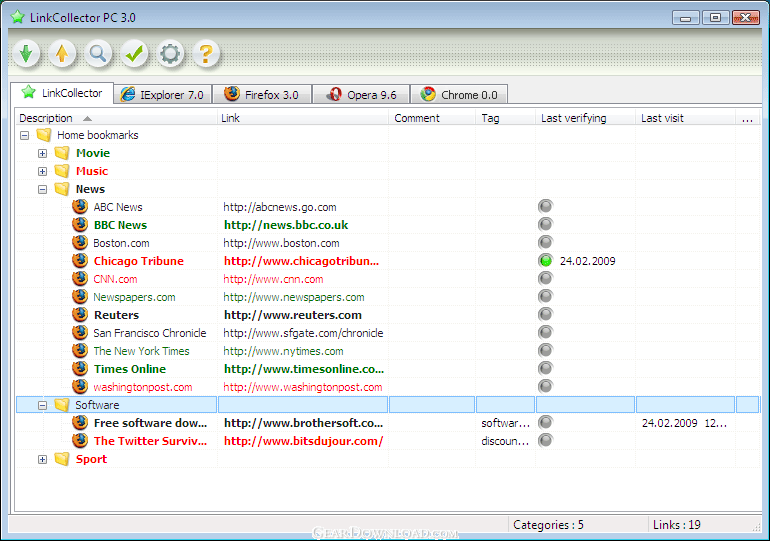Screen dimensions: 770x541
Task: Open the http://news.bbc.co.uk link
Action: coord(286,225)
